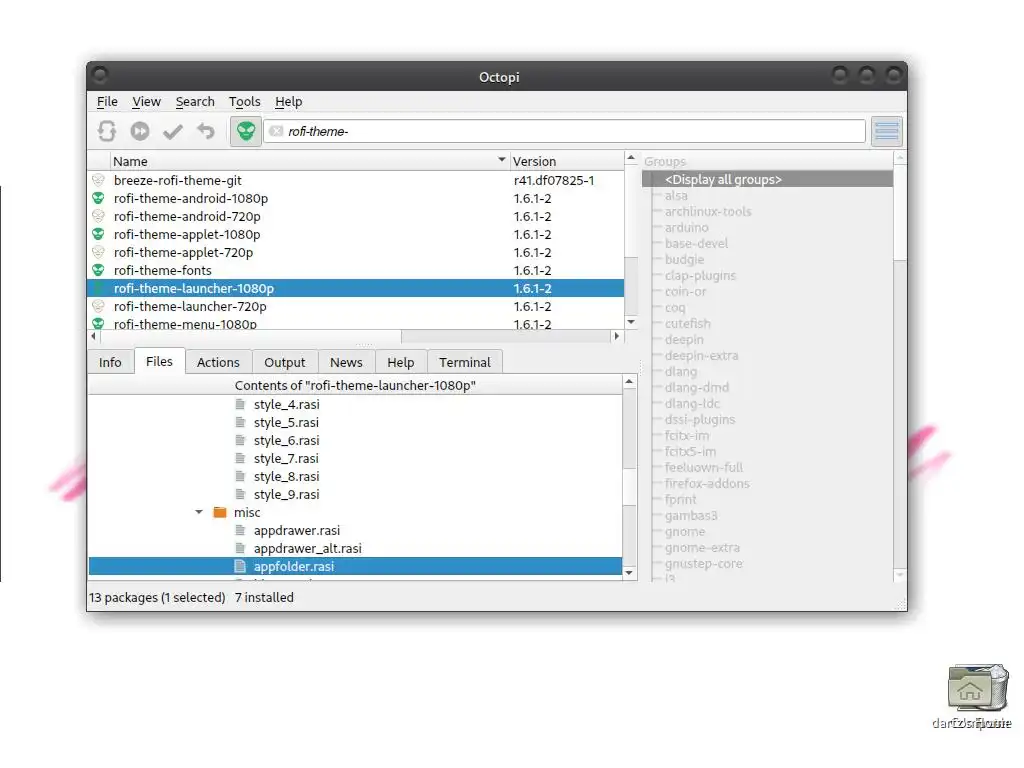Switch to the Files tab

point(159,361)
